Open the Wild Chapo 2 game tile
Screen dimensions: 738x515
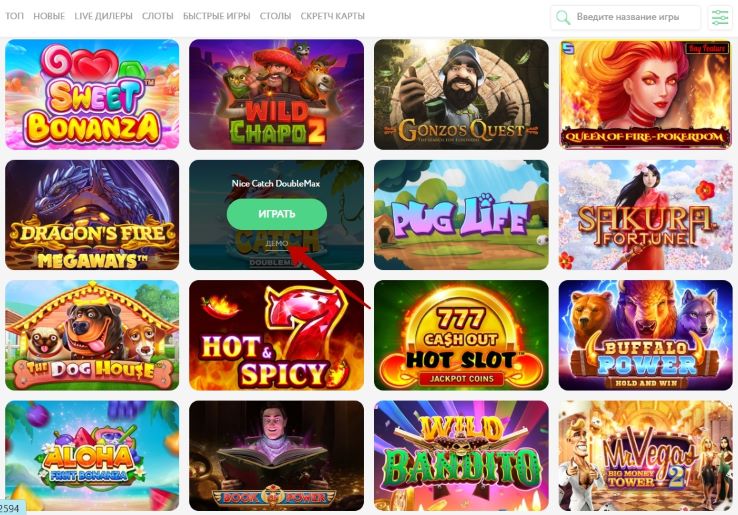point(277,95)
